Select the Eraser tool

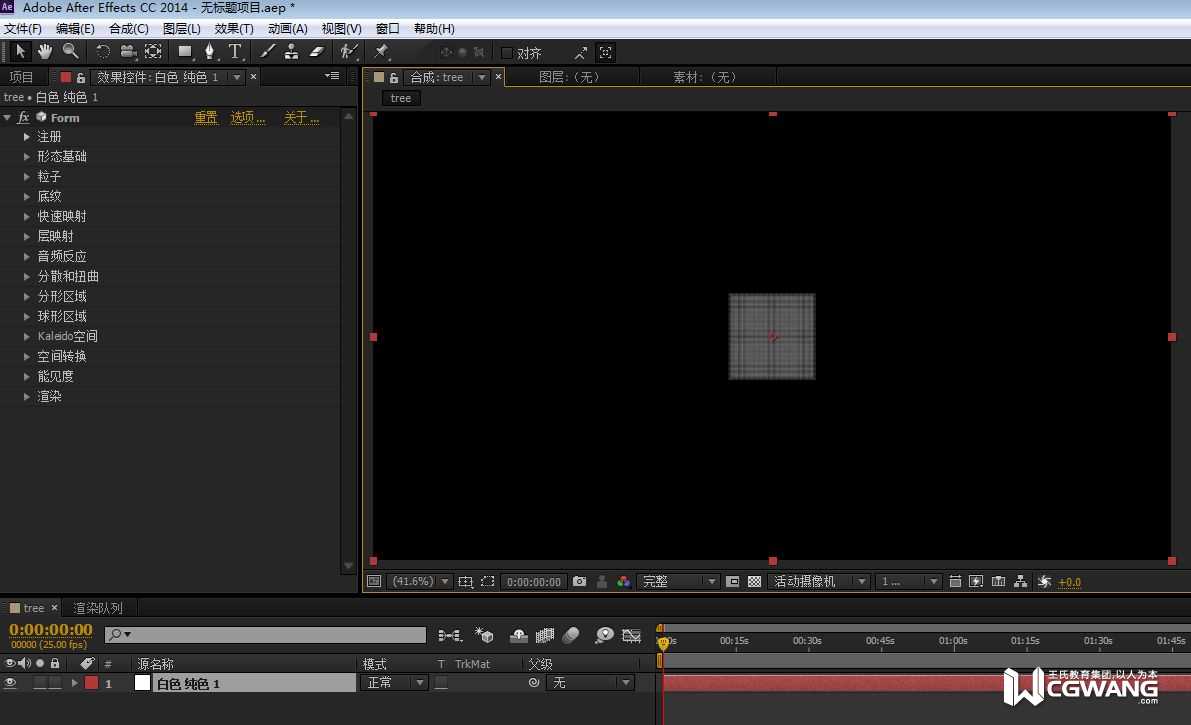click(x=317, y=52)
